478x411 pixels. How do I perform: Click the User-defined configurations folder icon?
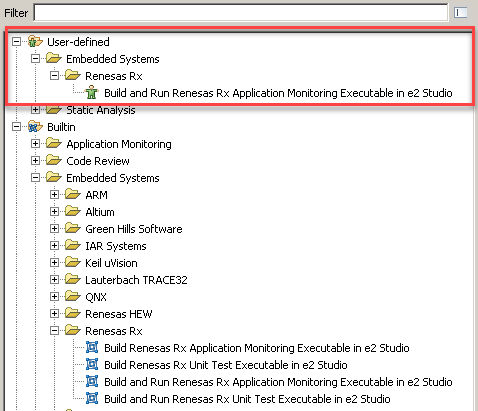point(35,42)
